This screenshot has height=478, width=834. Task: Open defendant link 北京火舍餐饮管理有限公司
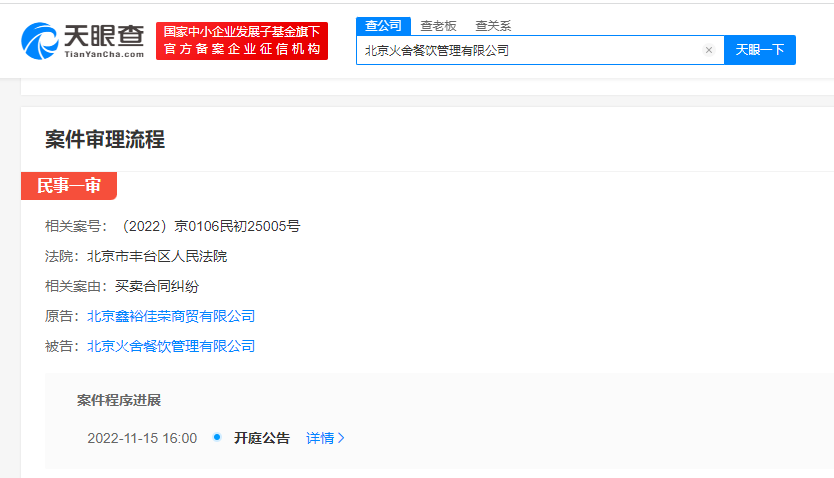171,346
